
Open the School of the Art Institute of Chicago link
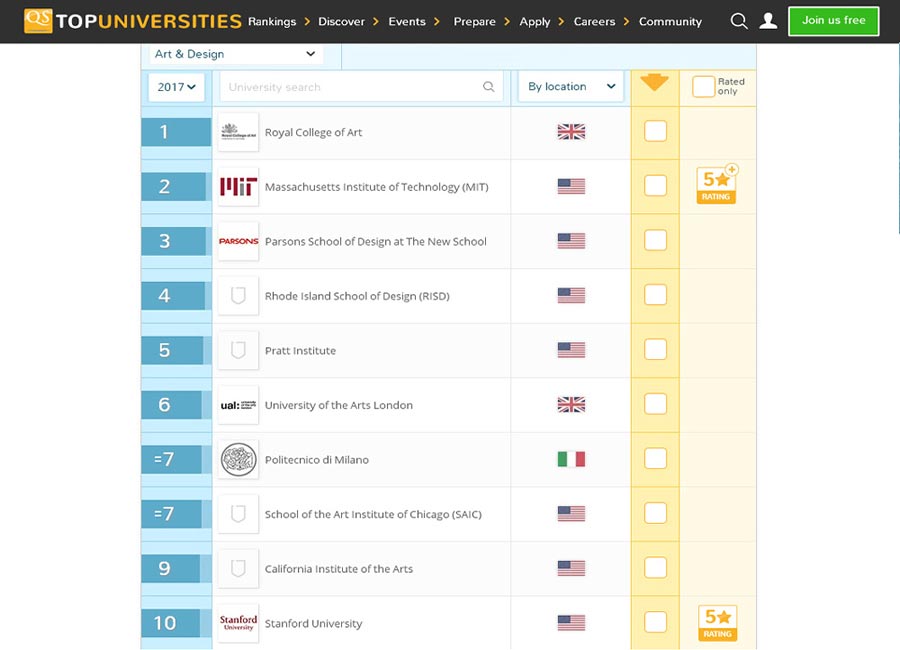(x=373, y=514)
